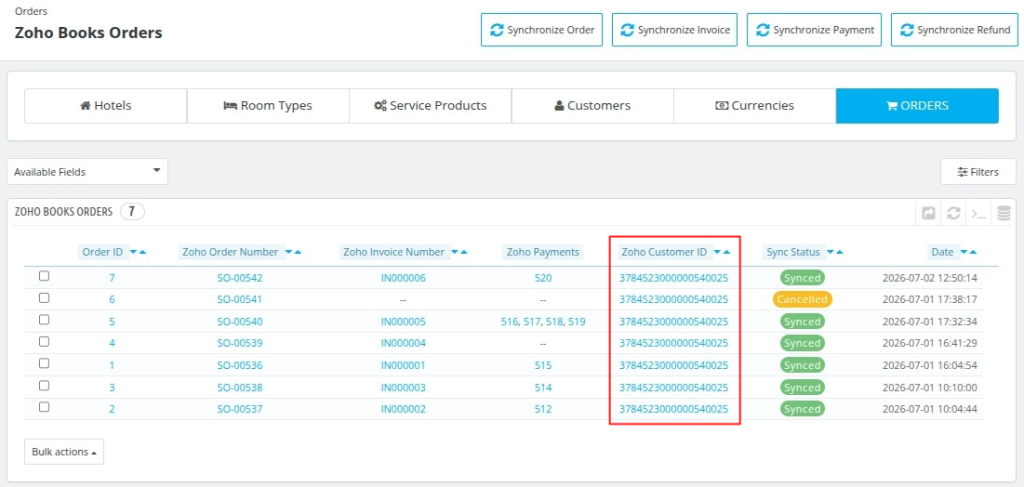Click the up sort arrow beside Zoho Order Number
The height and width of the screenshot is (487, 1024).
(x=298, y=252)
